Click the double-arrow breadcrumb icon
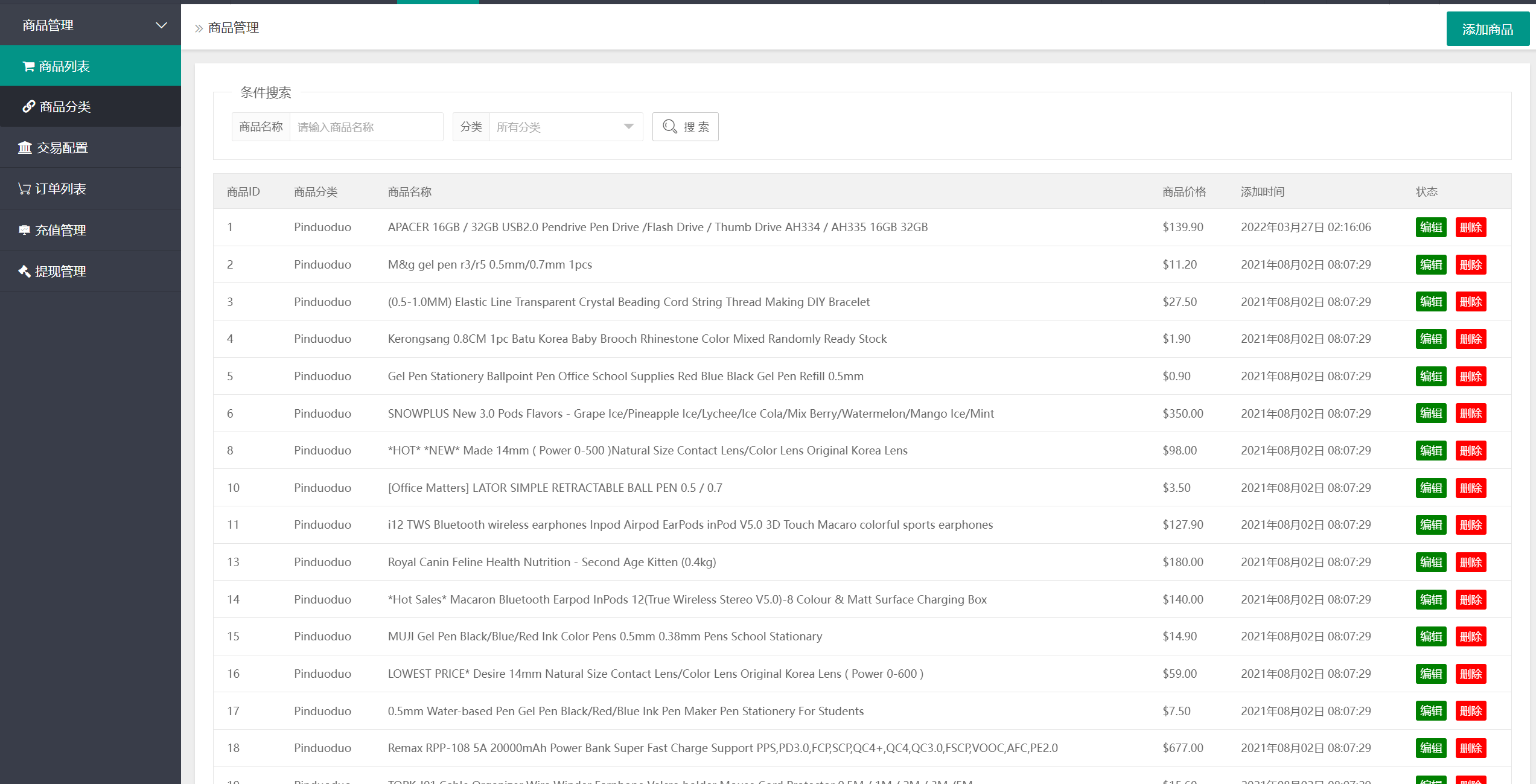Image resolution: width=1536 pixels, height=784 pixels. [199, 28]
